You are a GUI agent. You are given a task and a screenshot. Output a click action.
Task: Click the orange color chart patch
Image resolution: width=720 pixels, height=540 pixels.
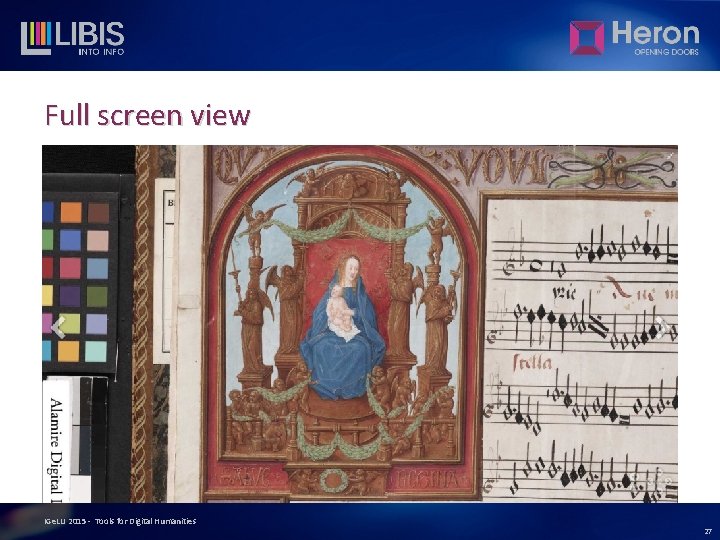tap(71, 213)
